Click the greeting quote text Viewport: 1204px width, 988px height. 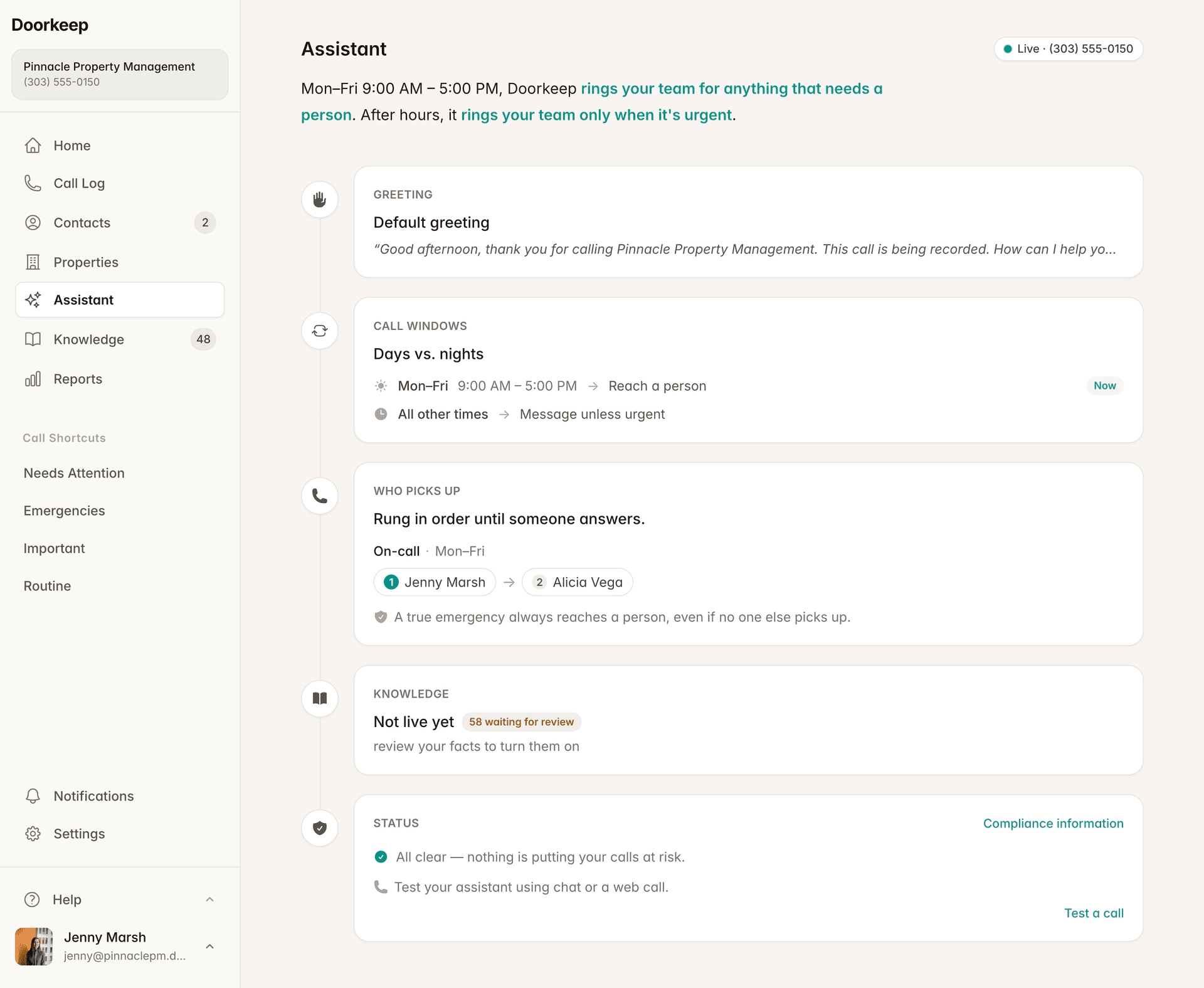[745, 249]
